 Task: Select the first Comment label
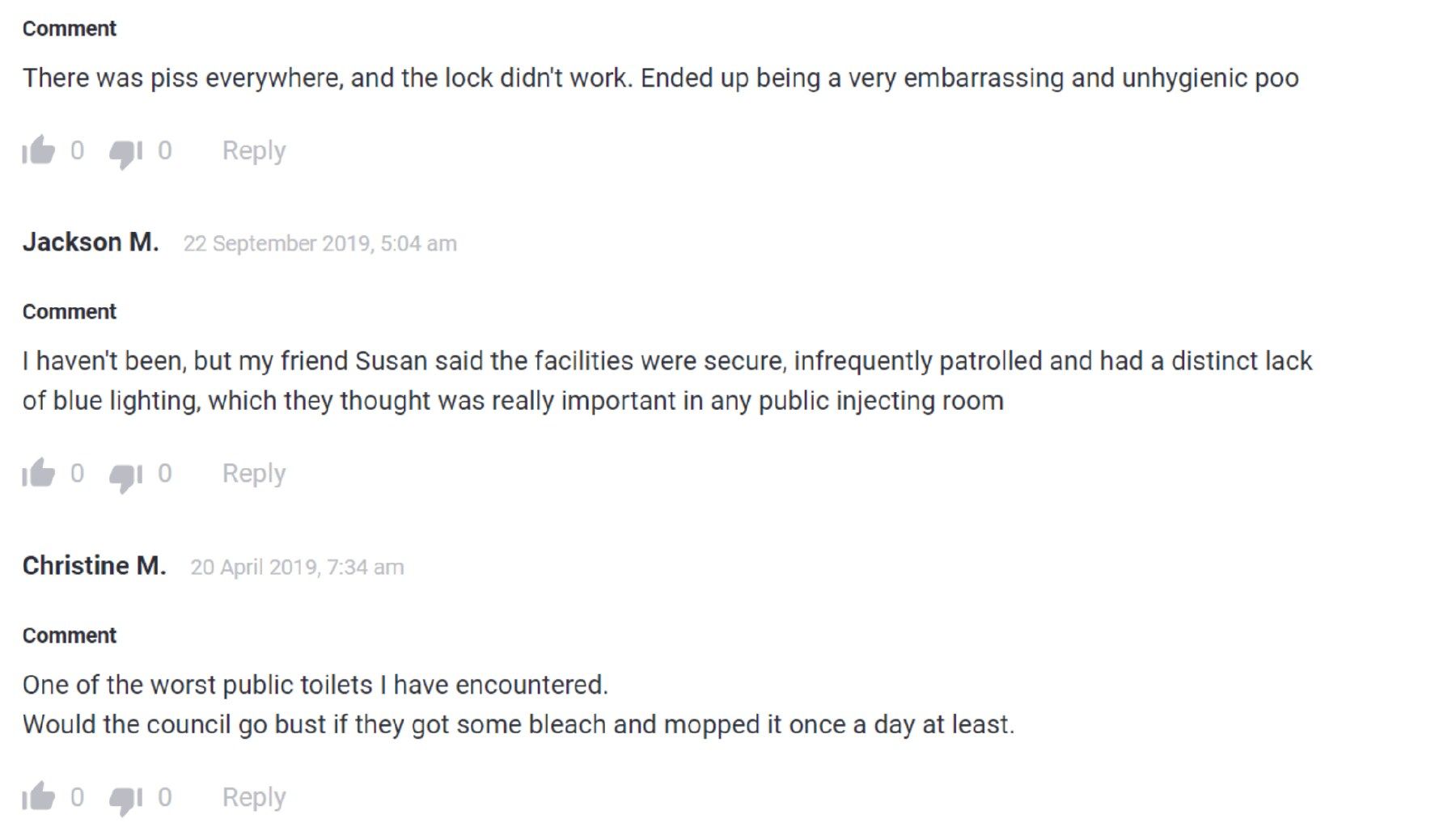pyautogui.click(x=69, y=28)
